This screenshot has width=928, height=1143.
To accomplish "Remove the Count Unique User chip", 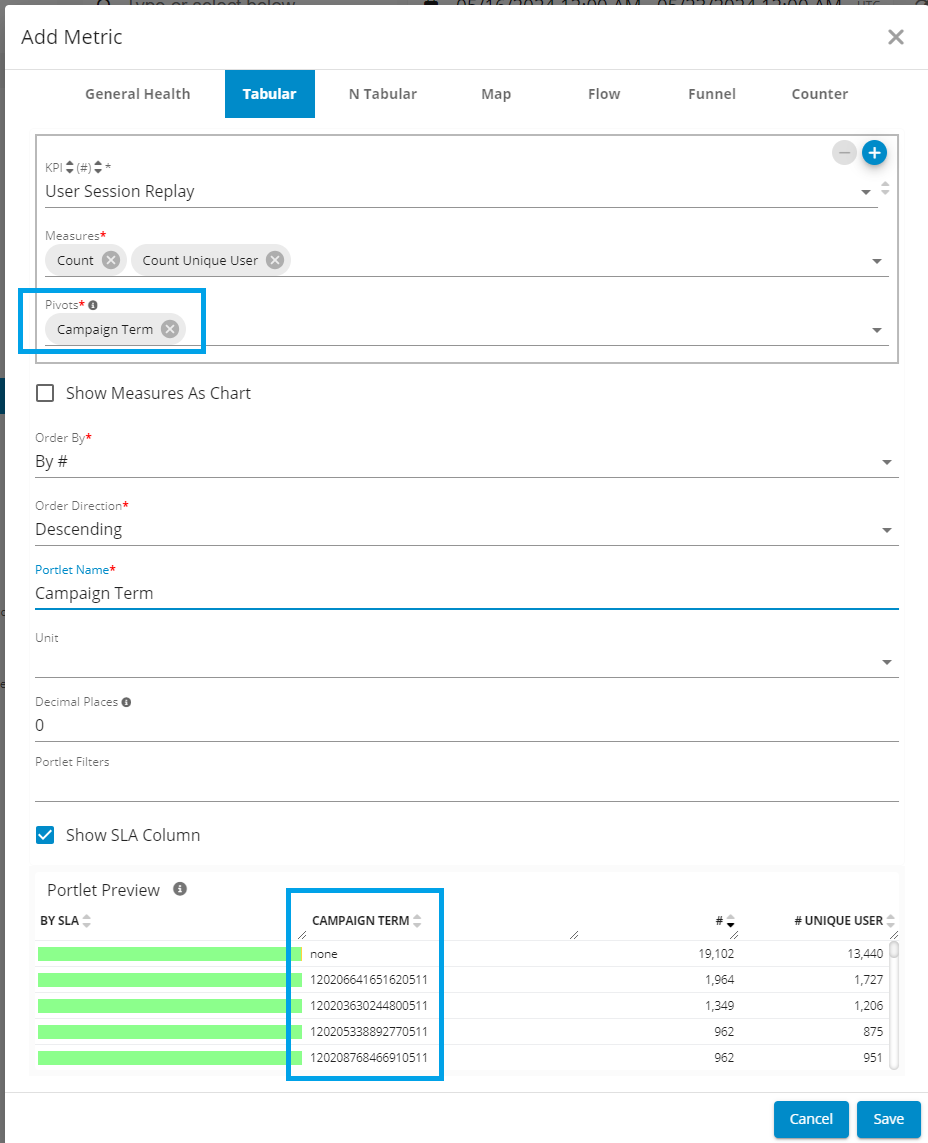I will pos(275,260).
